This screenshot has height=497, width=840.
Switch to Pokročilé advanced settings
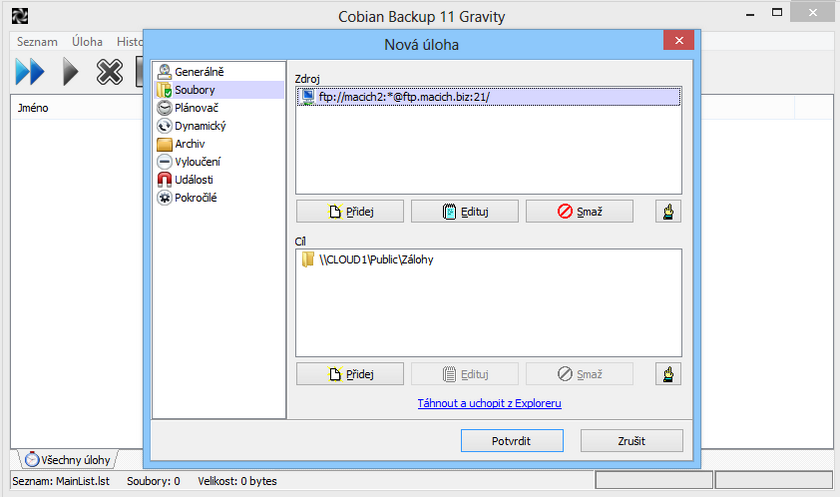[195, 198]
